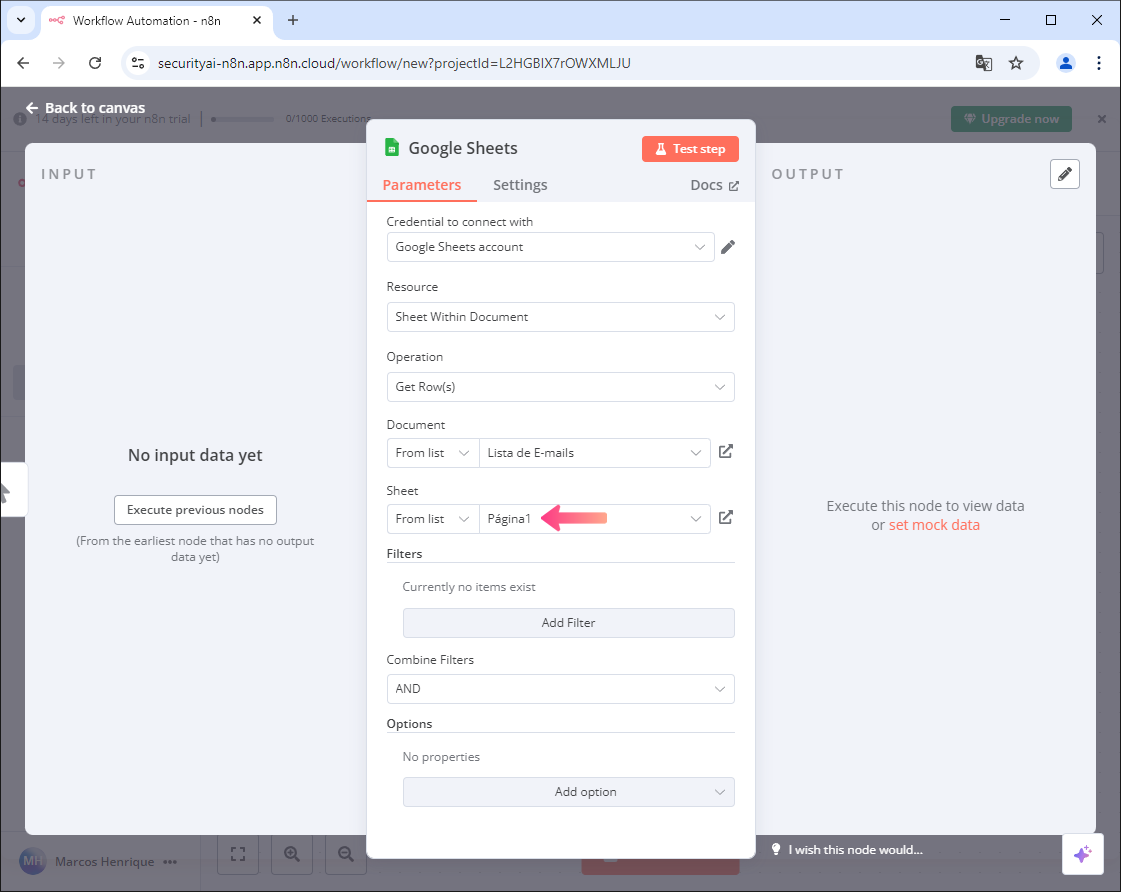
Task: Open the Lista de E-mails document selector
Action: pyautogui.click(x=595, y=453)
